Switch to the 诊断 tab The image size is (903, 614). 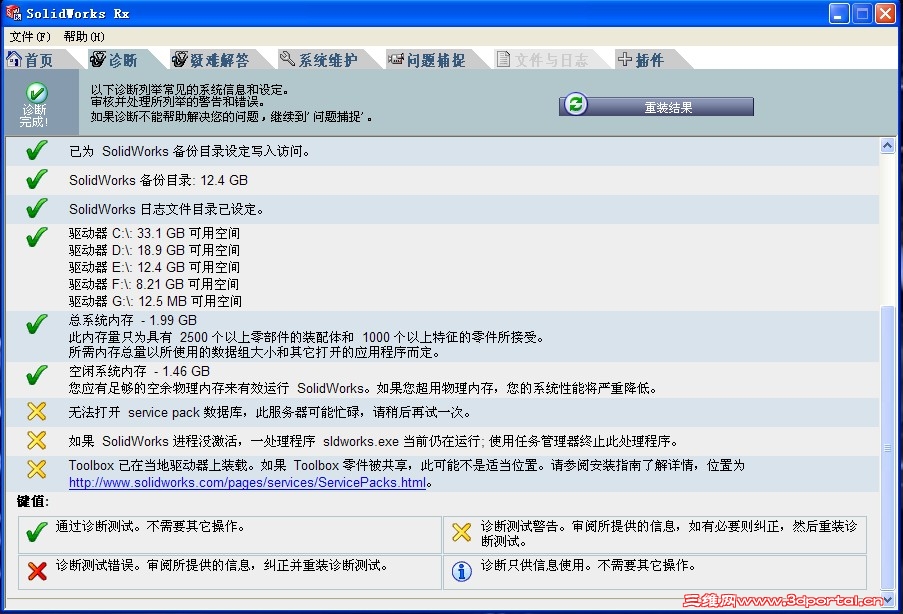tap(122, 60)
